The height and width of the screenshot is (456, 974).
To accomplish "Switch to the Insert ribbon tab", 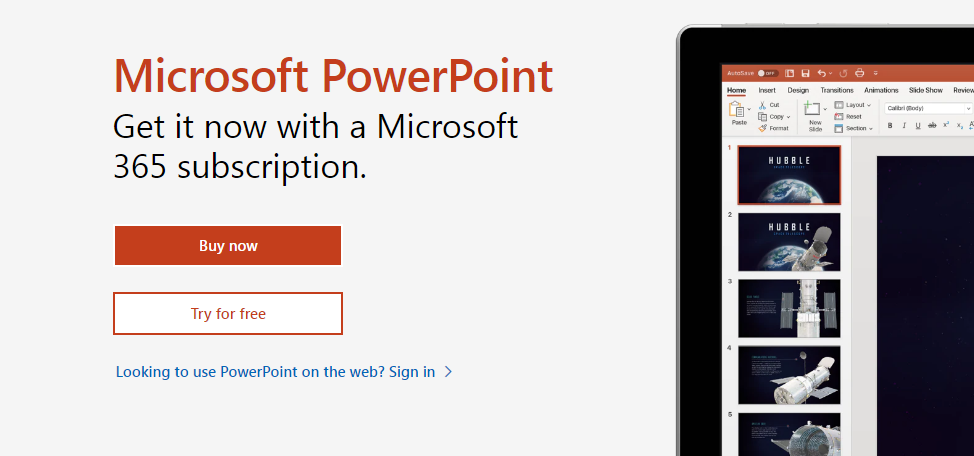I will (x=767, y=90).
